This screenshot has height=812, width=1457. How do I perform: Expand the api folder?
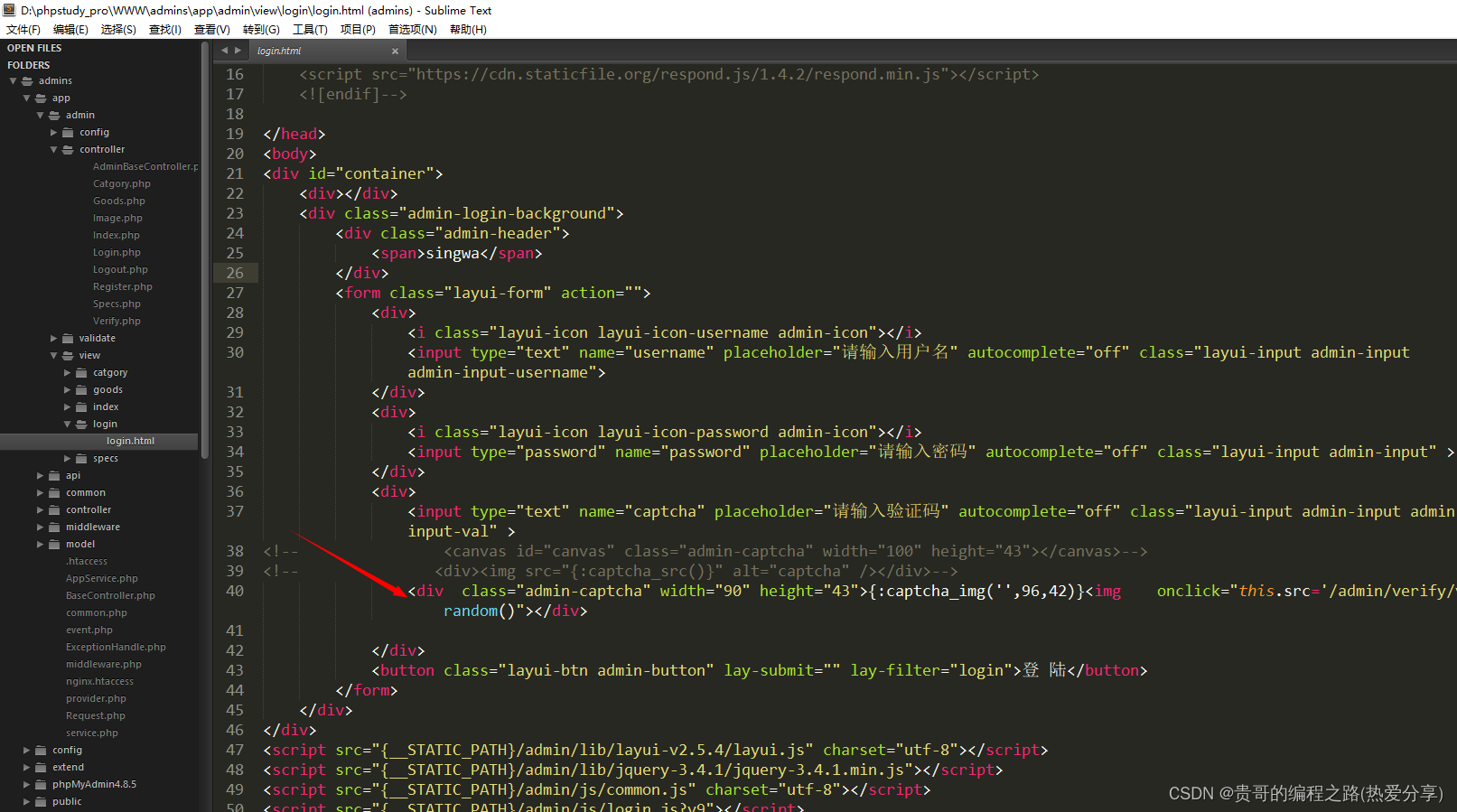(x=41, y=475)
